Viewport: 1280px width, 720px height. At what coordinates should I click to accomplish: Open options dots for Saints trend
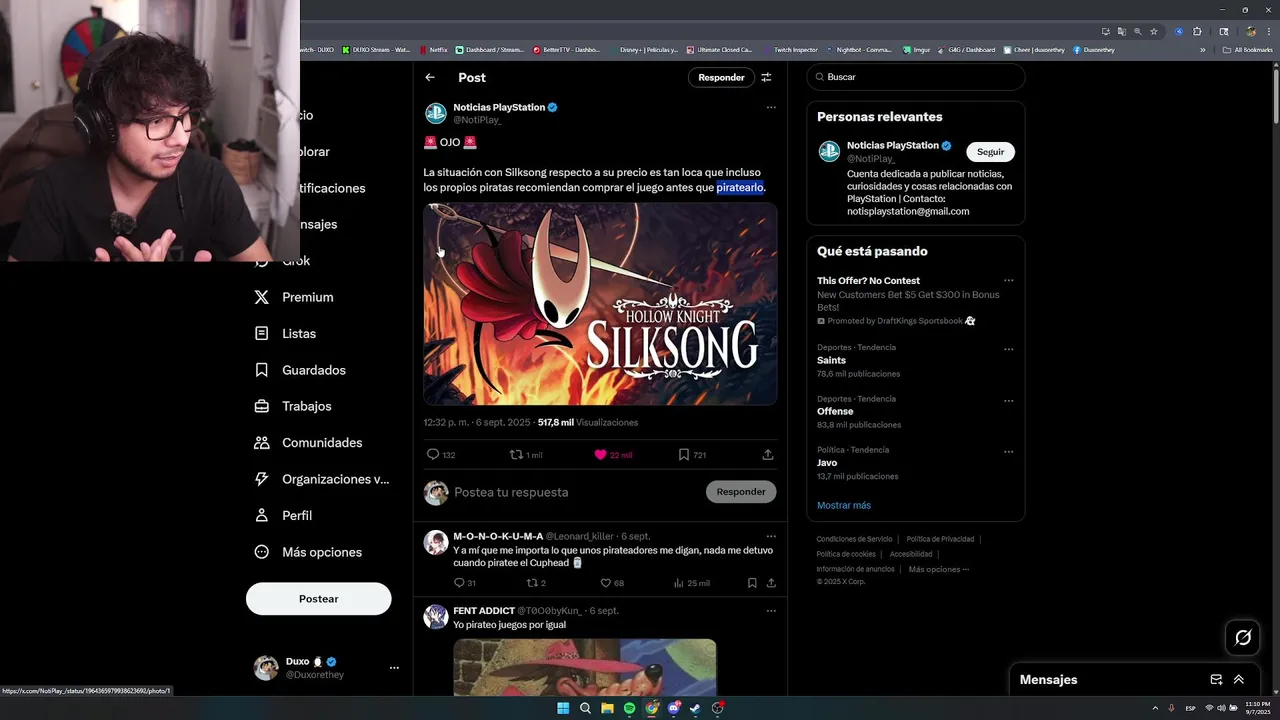(x=1008, y=349)
